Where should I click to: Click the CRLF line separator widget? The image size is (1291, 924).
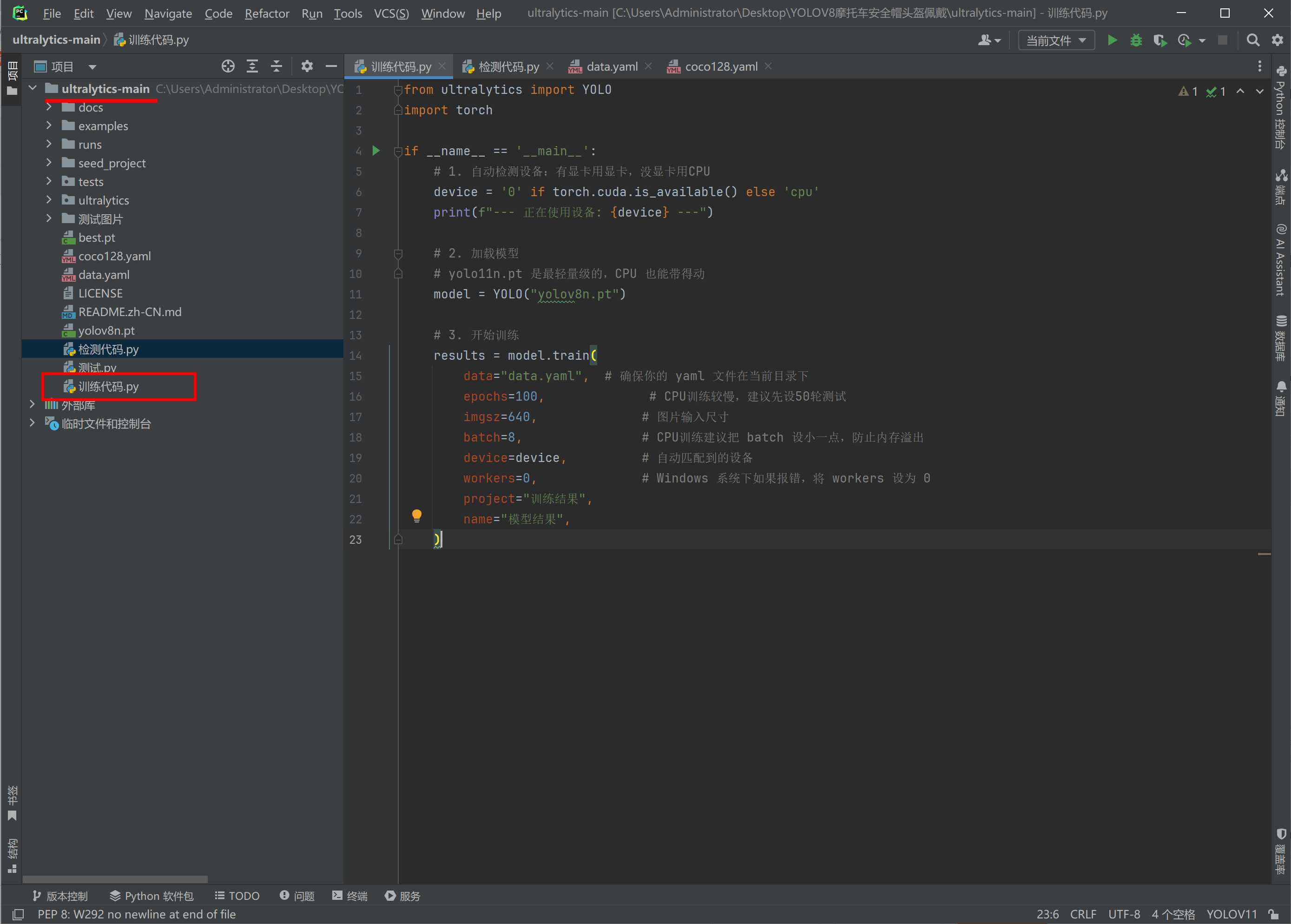1082,914
